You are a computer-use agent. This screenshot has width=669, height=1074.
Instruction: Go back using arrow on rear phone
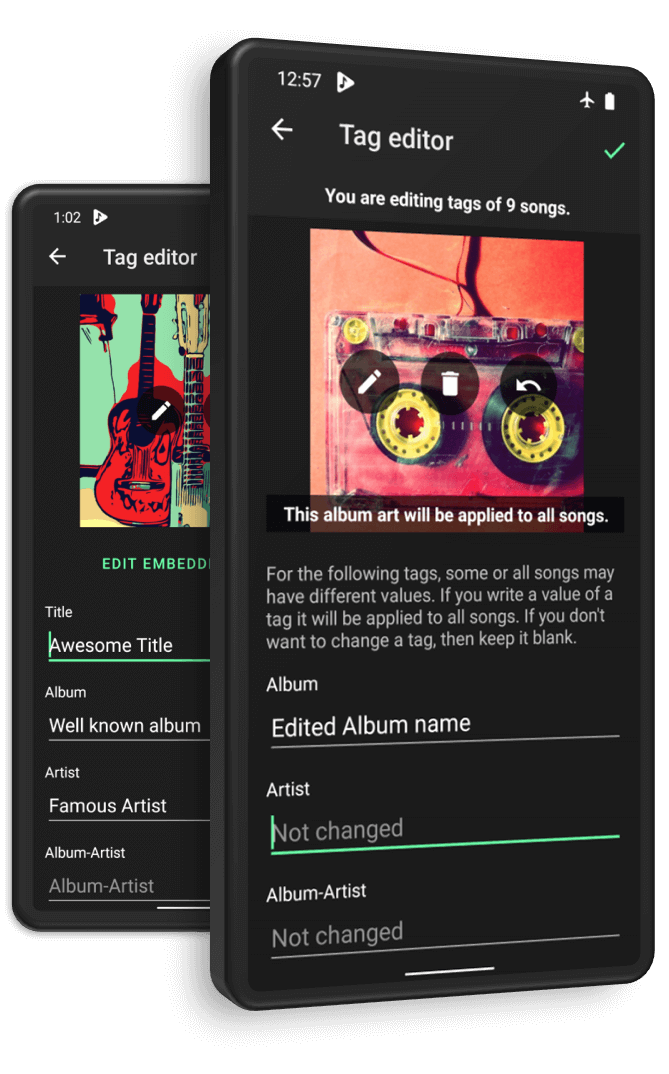tap(58, 257)
